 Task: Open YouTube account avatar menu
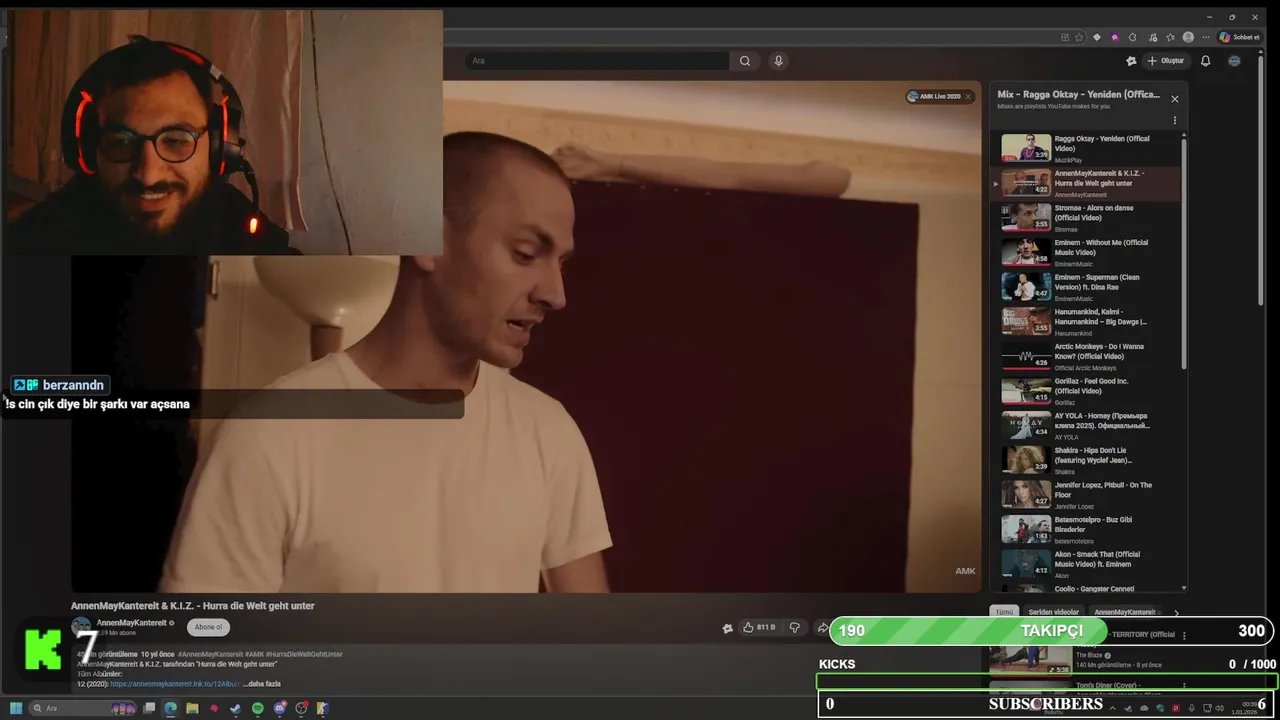coord(1234,61)
